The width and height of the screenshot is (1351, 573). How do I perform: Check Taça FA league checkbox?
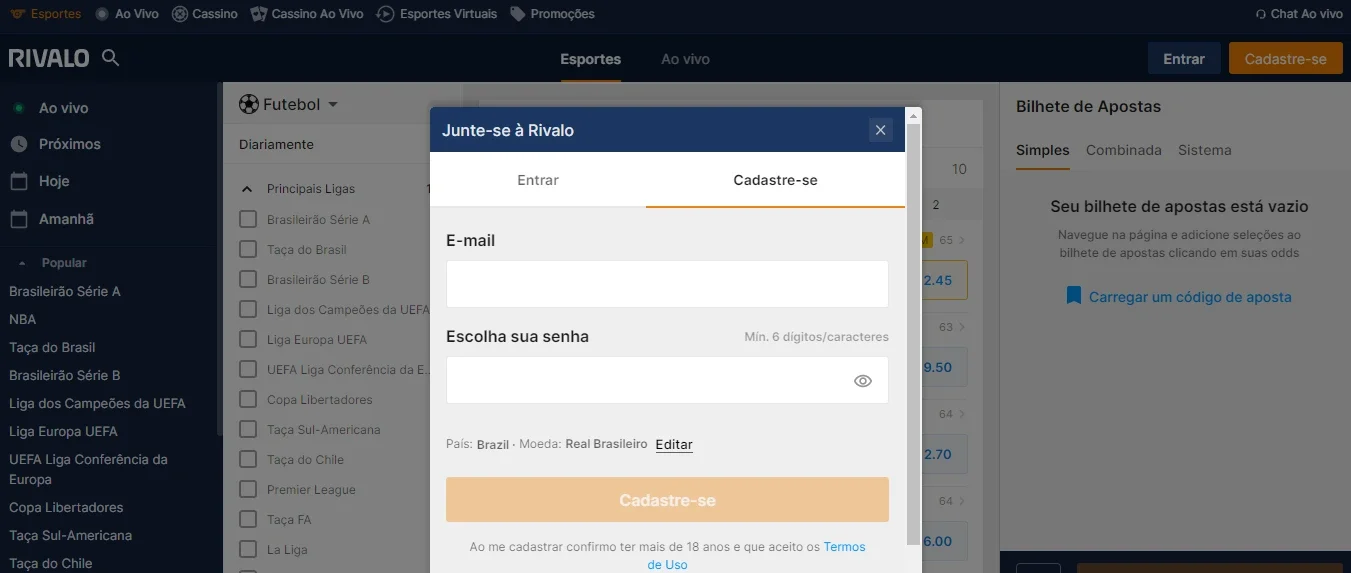click(x=248, y=519)
